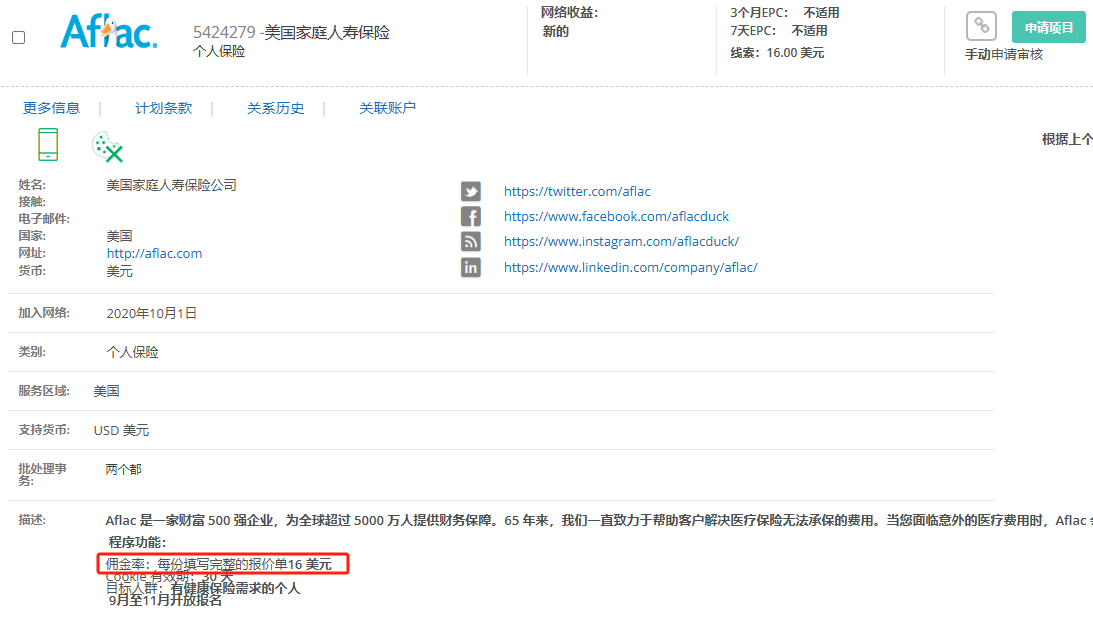Click the Facebook icon
The image size is (1093, 622).
[x=471, y=216]
